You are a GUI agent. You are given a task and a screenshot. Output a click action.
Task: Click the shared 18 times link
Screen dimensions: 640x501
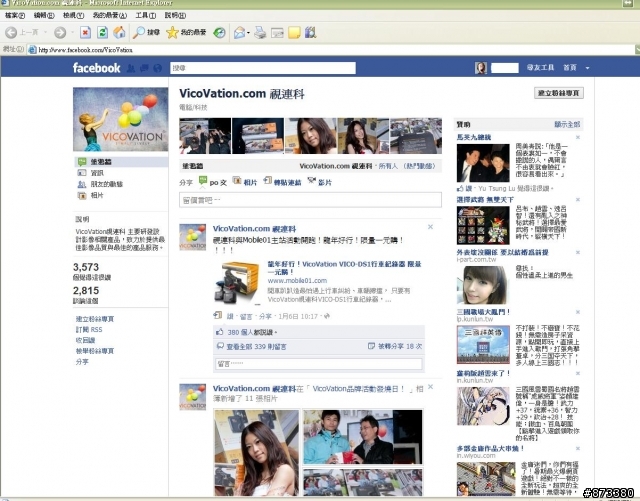pos(400,346)
